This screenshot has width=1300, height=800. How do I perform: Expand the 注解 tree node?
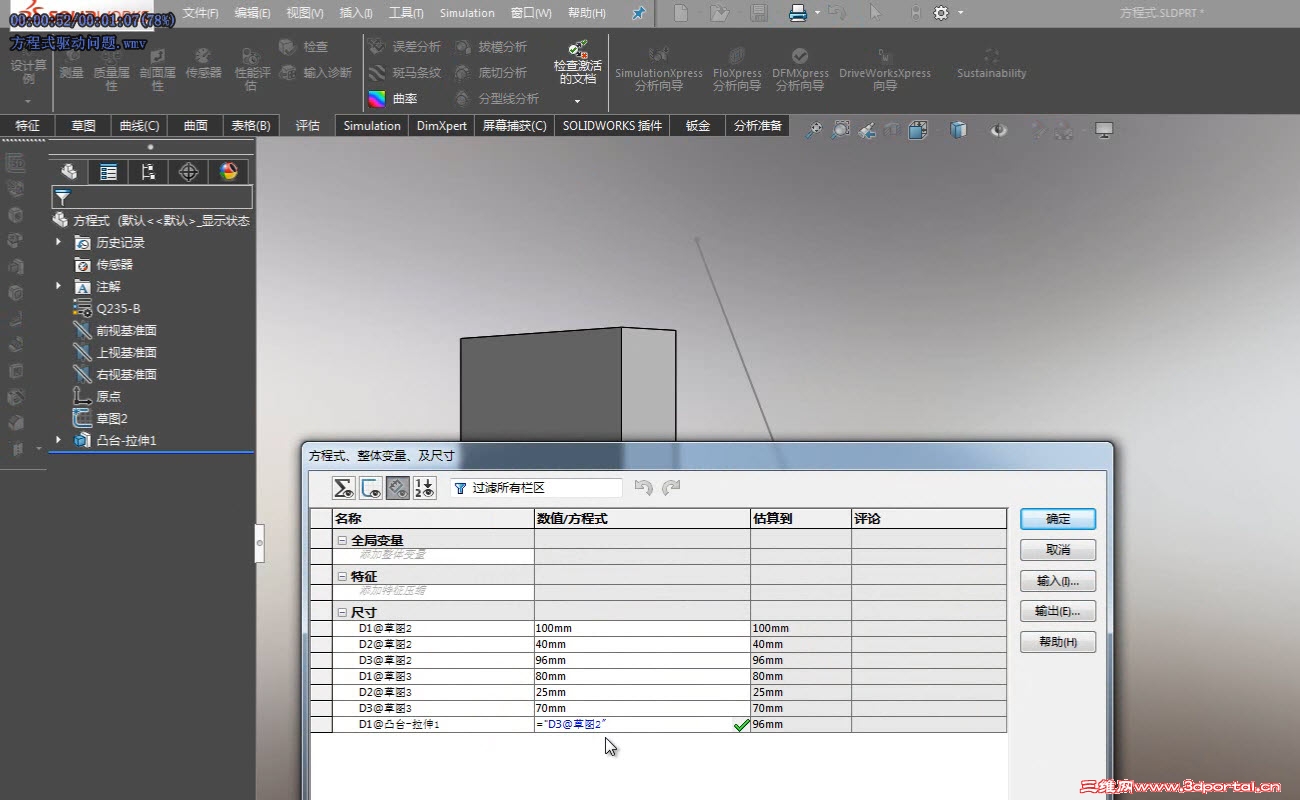(x=58, y=286)
